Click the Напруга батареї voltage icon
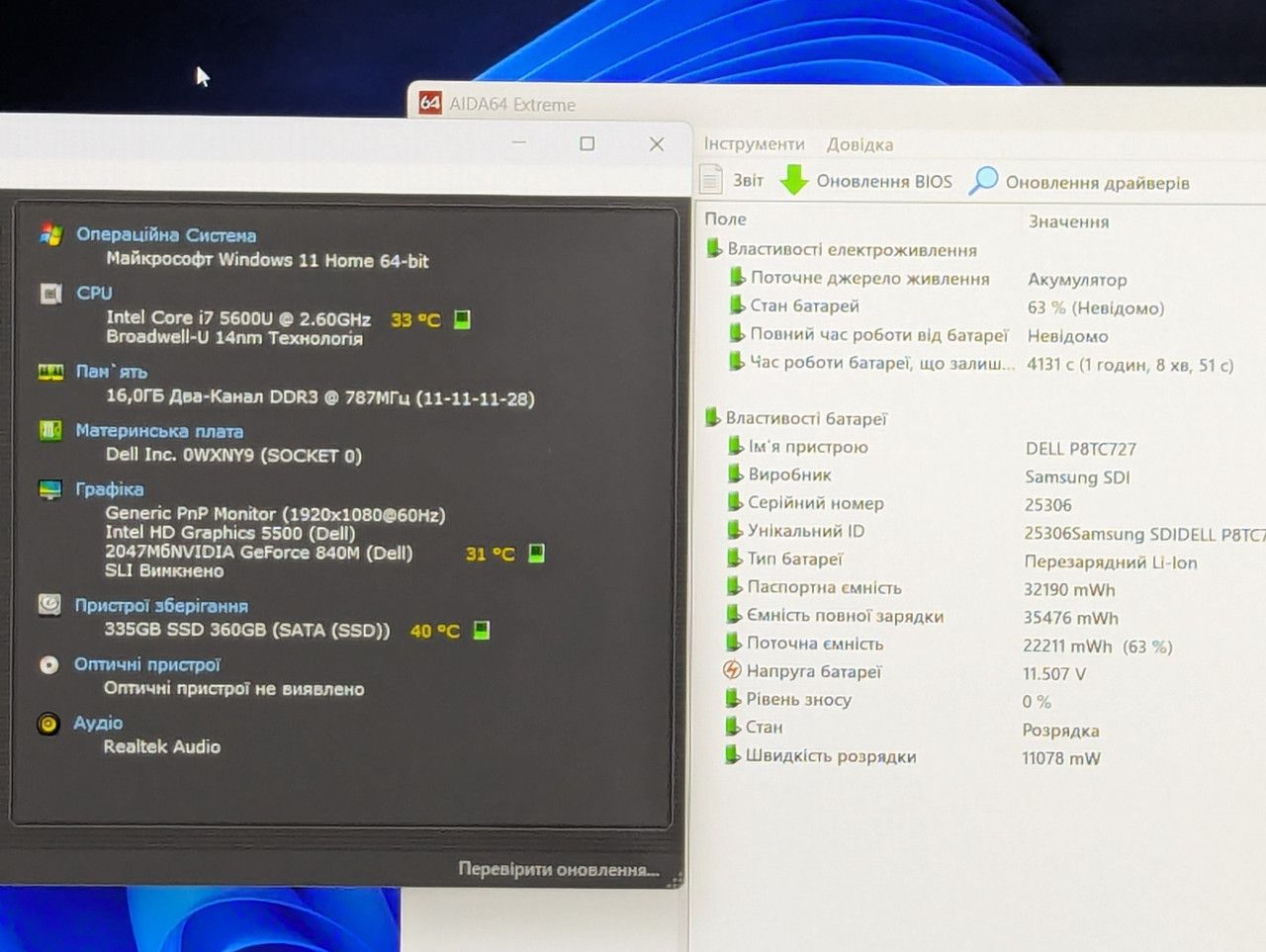Image resolution: width=1266 pixels, height=952 pixels. click(x=732, y=670)
